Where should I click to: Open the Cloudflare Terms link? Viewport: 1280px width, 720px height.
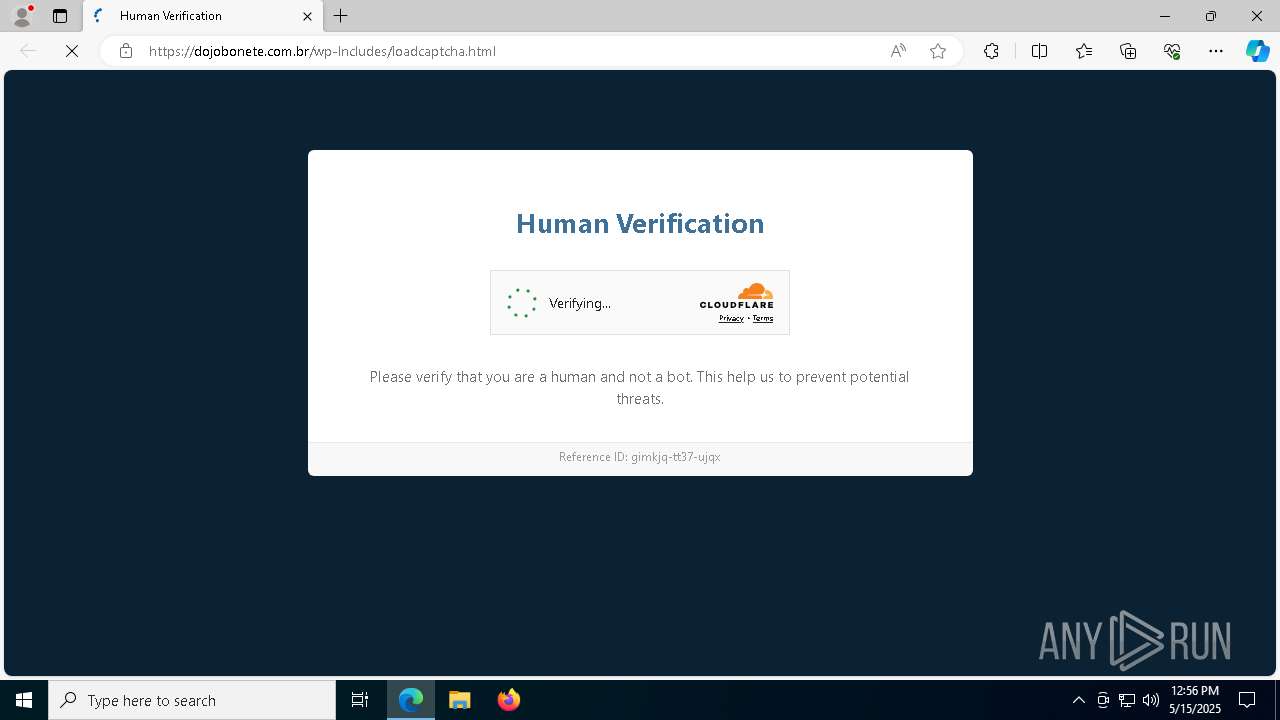763,318
